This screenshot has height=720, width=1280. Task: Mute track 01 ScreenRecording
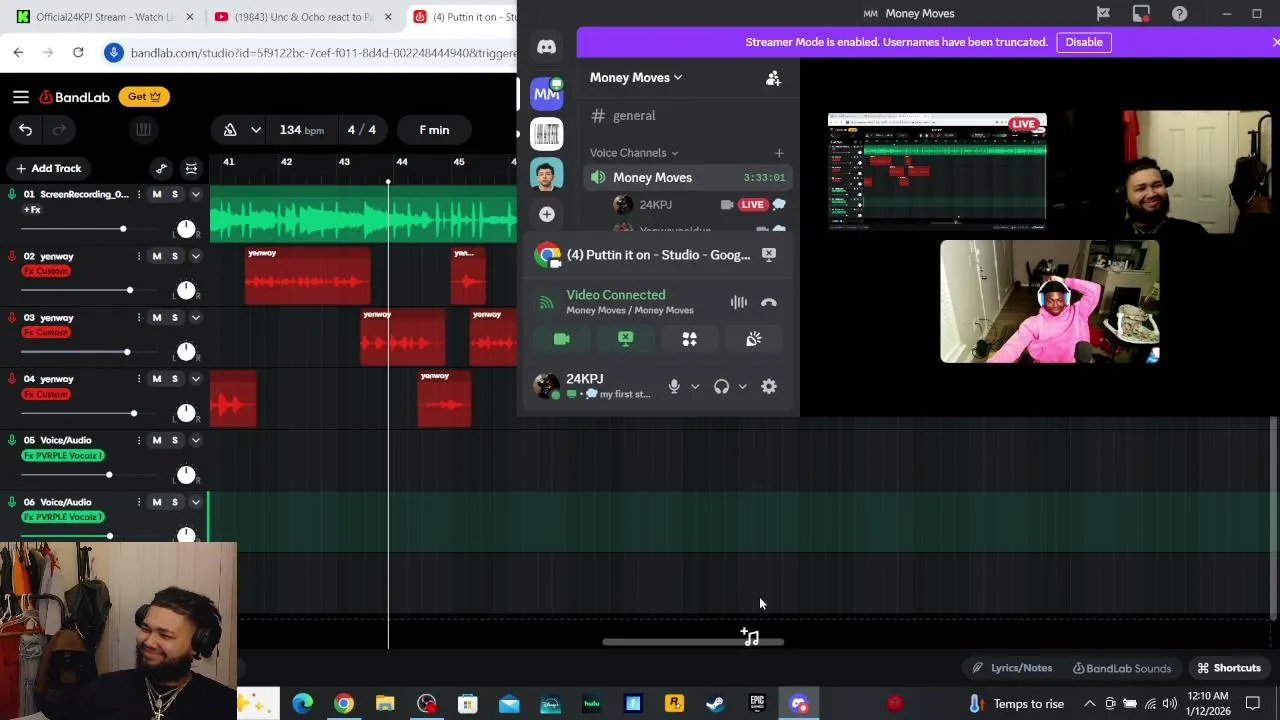156,194
